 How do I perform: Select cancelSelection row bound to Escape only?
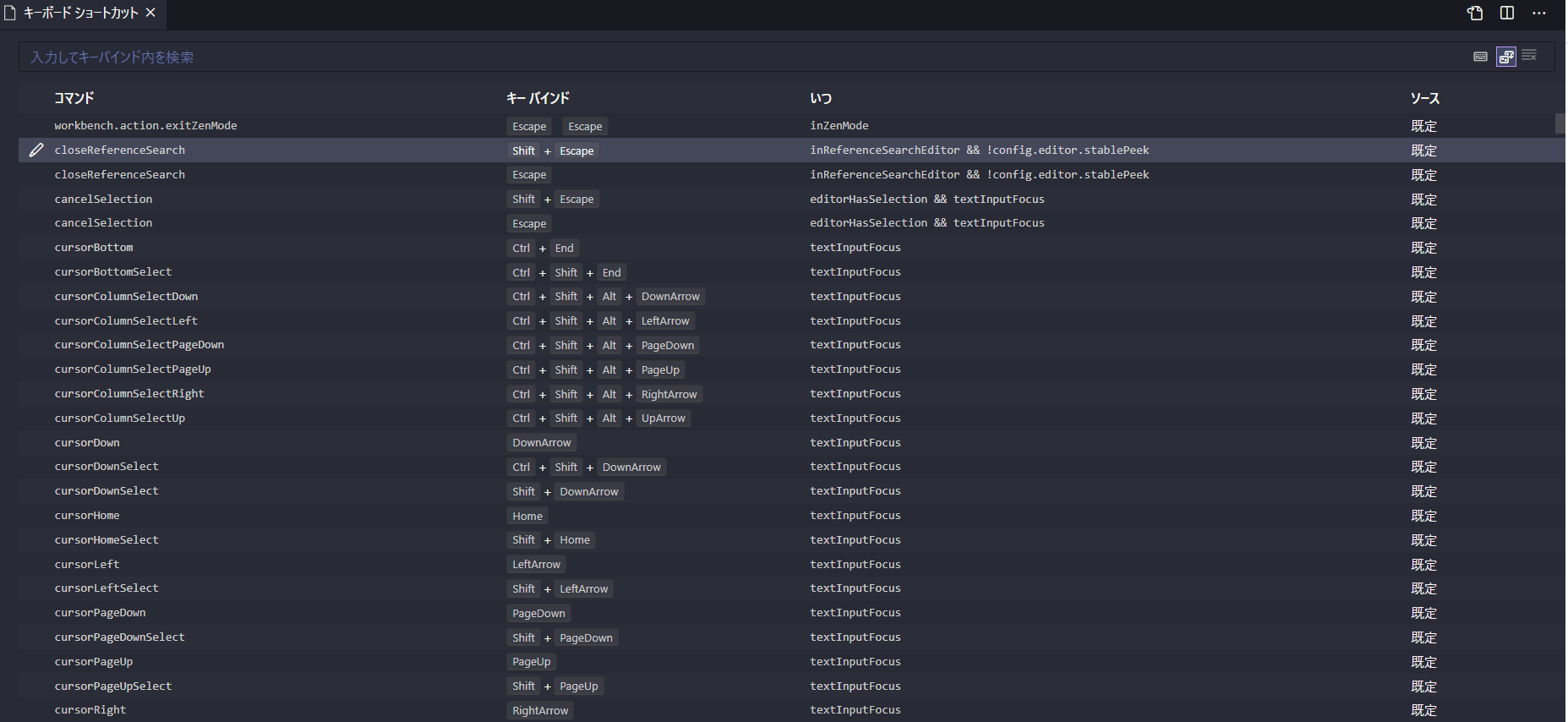coord(786,223)
